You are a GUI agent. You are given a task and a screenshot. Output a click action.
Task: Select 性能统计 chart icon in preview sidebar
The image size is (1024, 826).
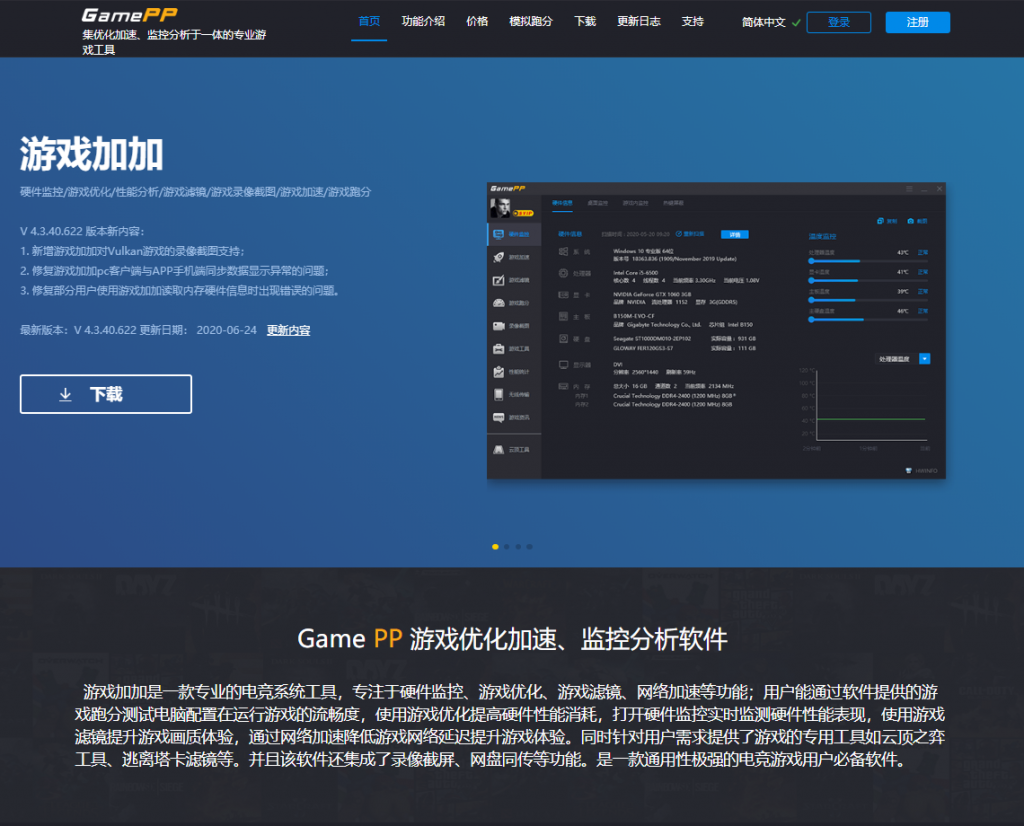click(499, 372)
